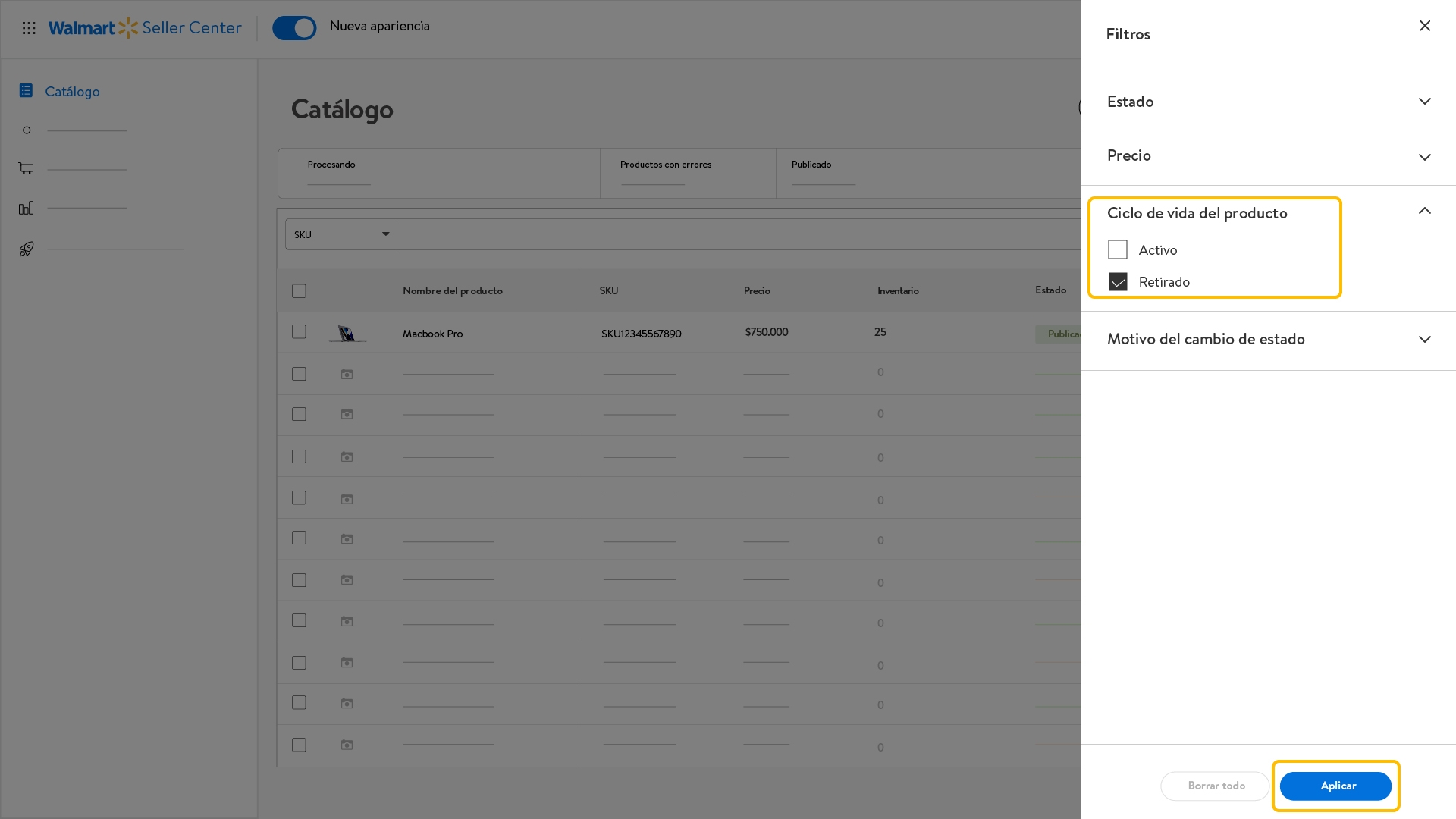Click the Borrar todo button

(1216, 786)
